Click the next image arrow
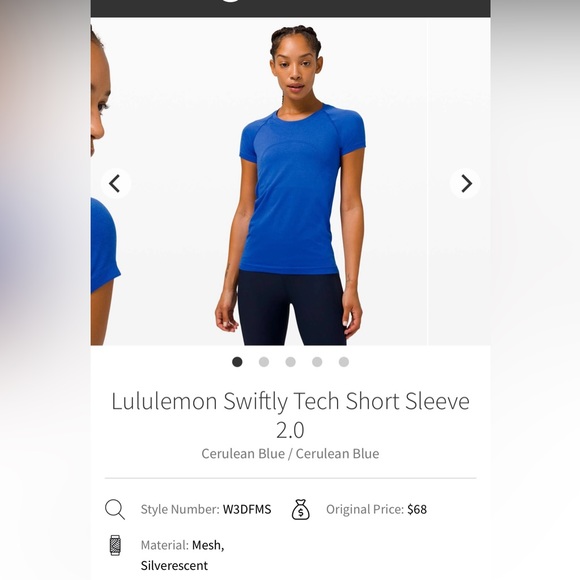 [x=465, y=183]
